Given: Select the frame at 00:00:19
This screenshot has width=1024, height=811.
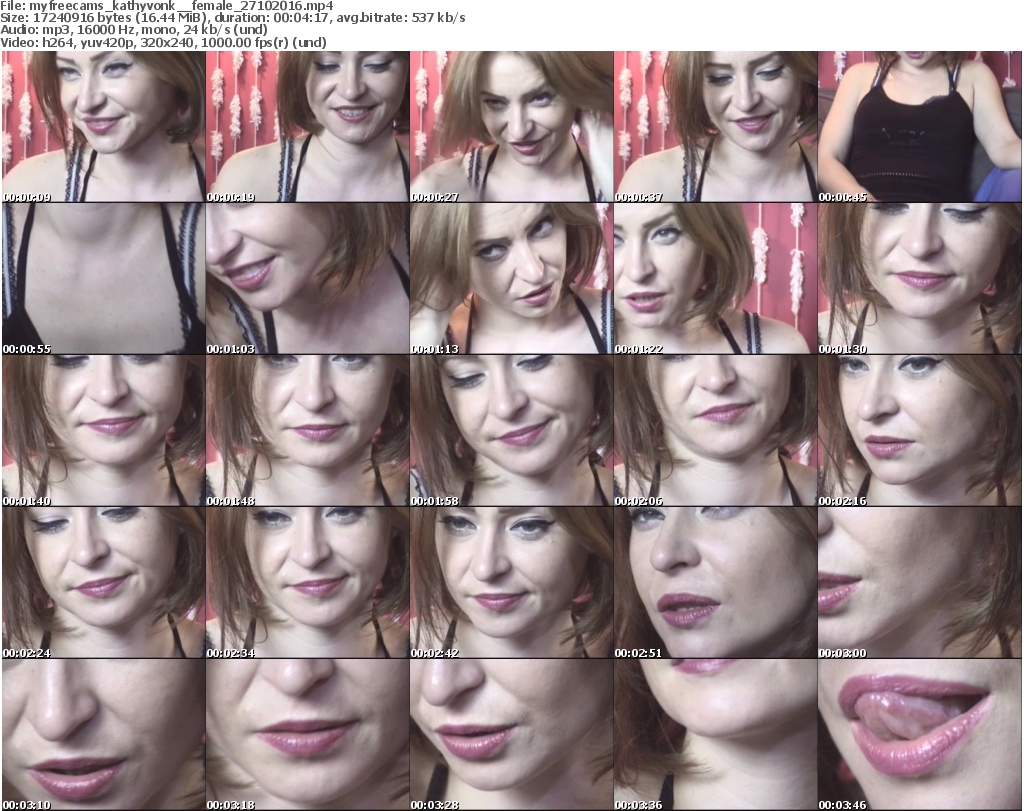Looking at the screenshot, I should pos(307,127).
